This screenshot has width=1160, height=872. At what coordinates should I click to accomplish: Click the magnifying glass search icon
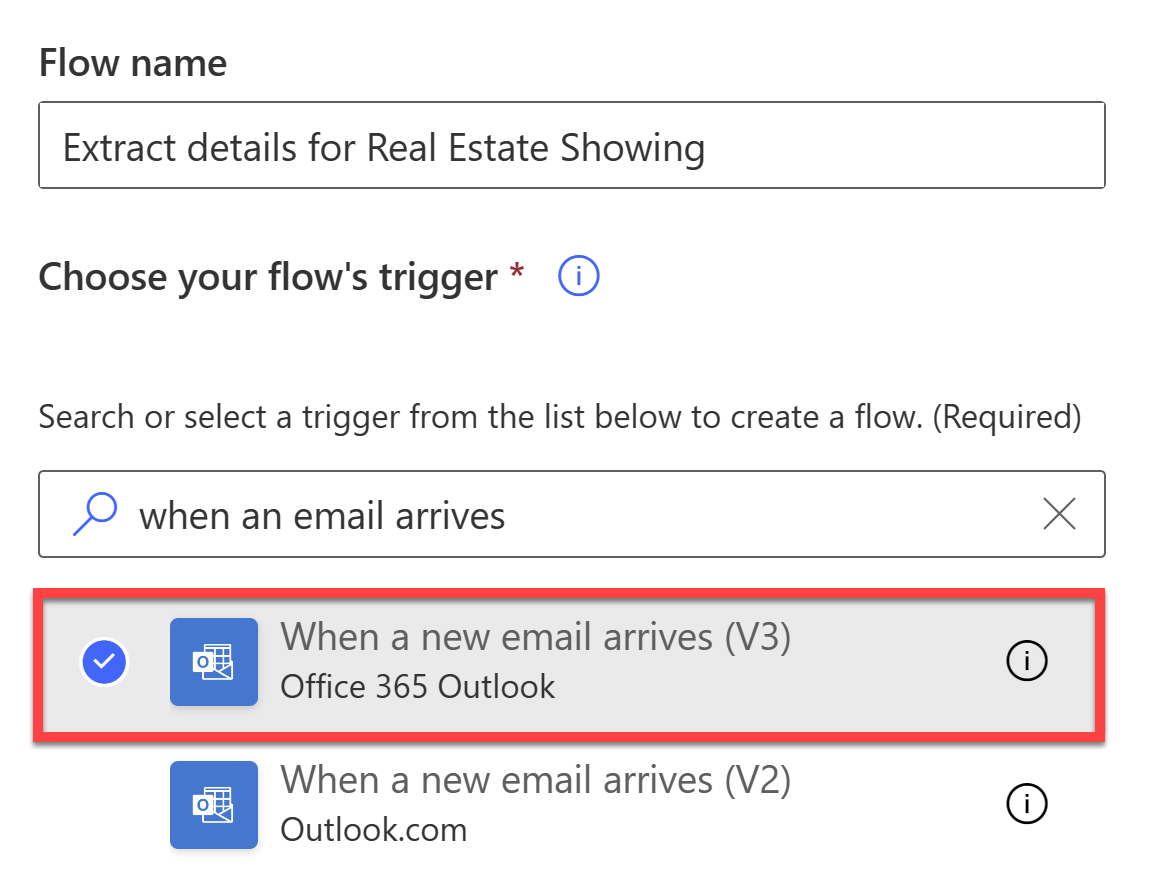(x=95, y=514)
